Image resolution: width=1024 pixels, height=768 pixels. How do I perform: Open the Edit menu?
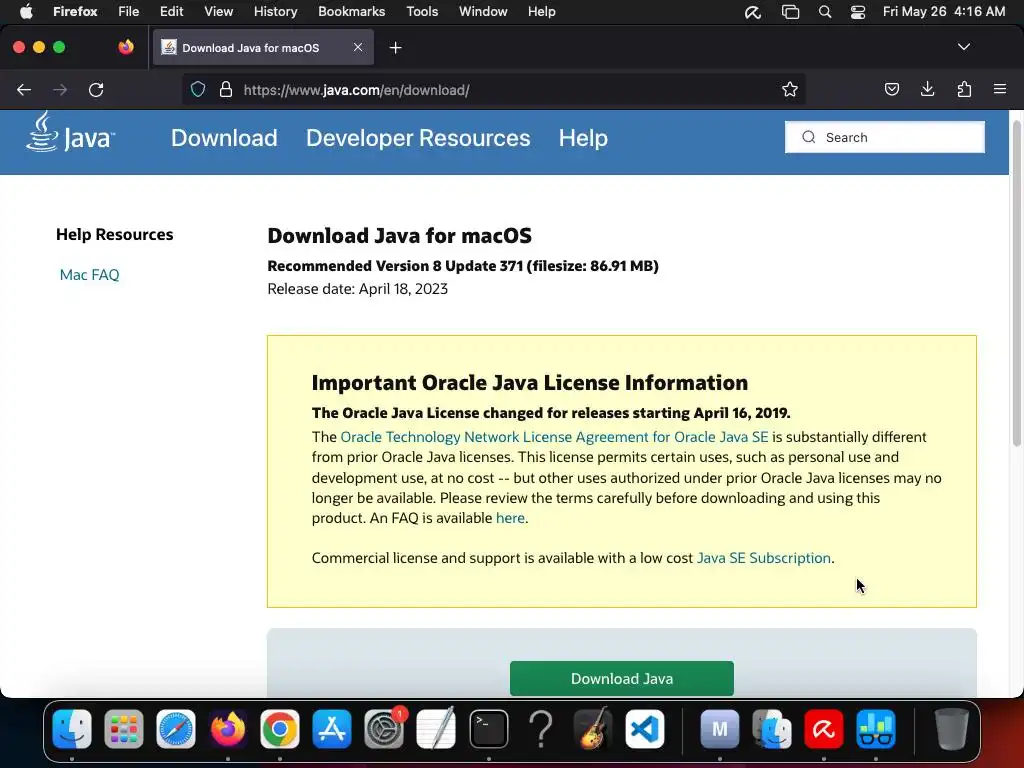point(171,12)
